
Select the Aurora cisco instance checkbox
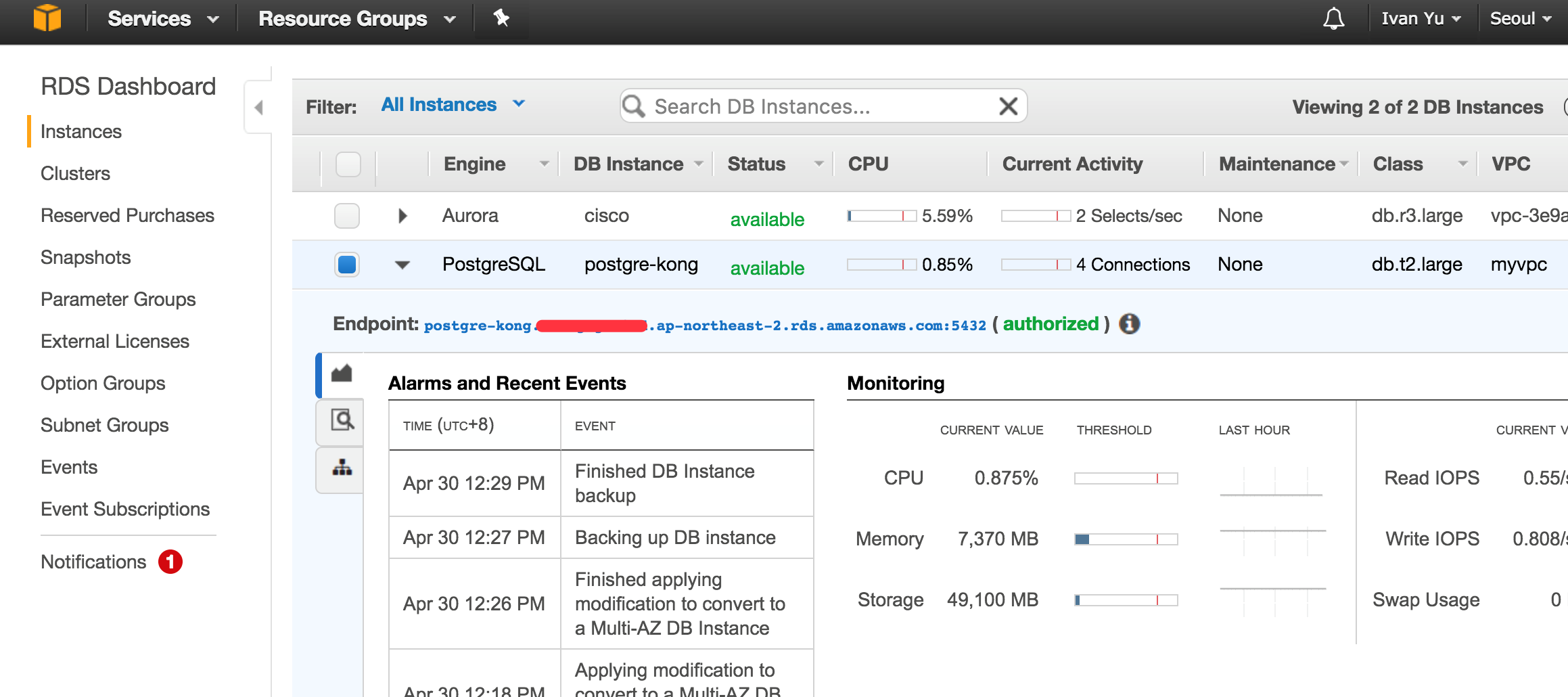pyautogui.click(x=347, y=216)
